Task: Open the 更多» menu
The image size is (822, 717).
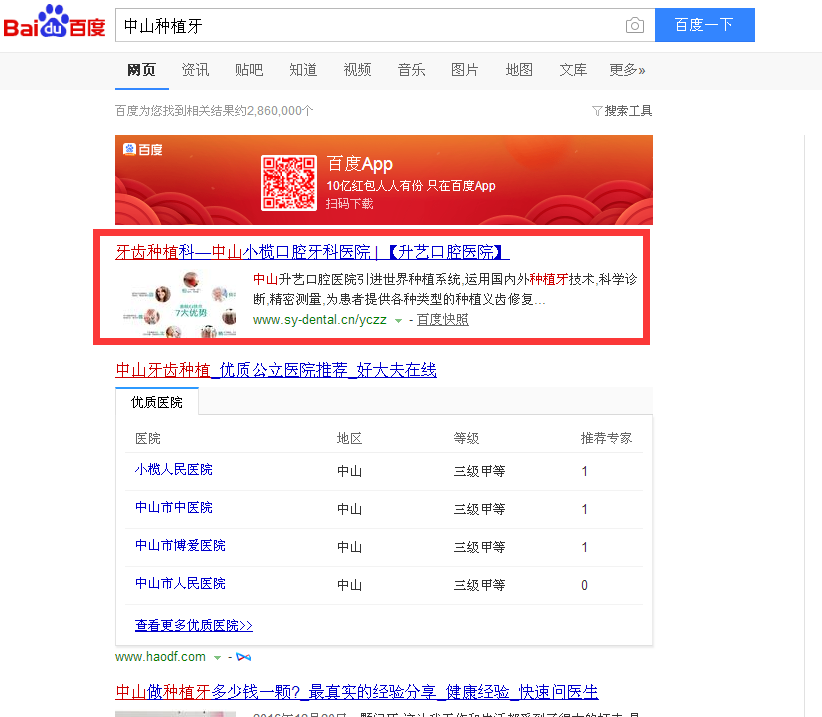Action: click(627, 70)
